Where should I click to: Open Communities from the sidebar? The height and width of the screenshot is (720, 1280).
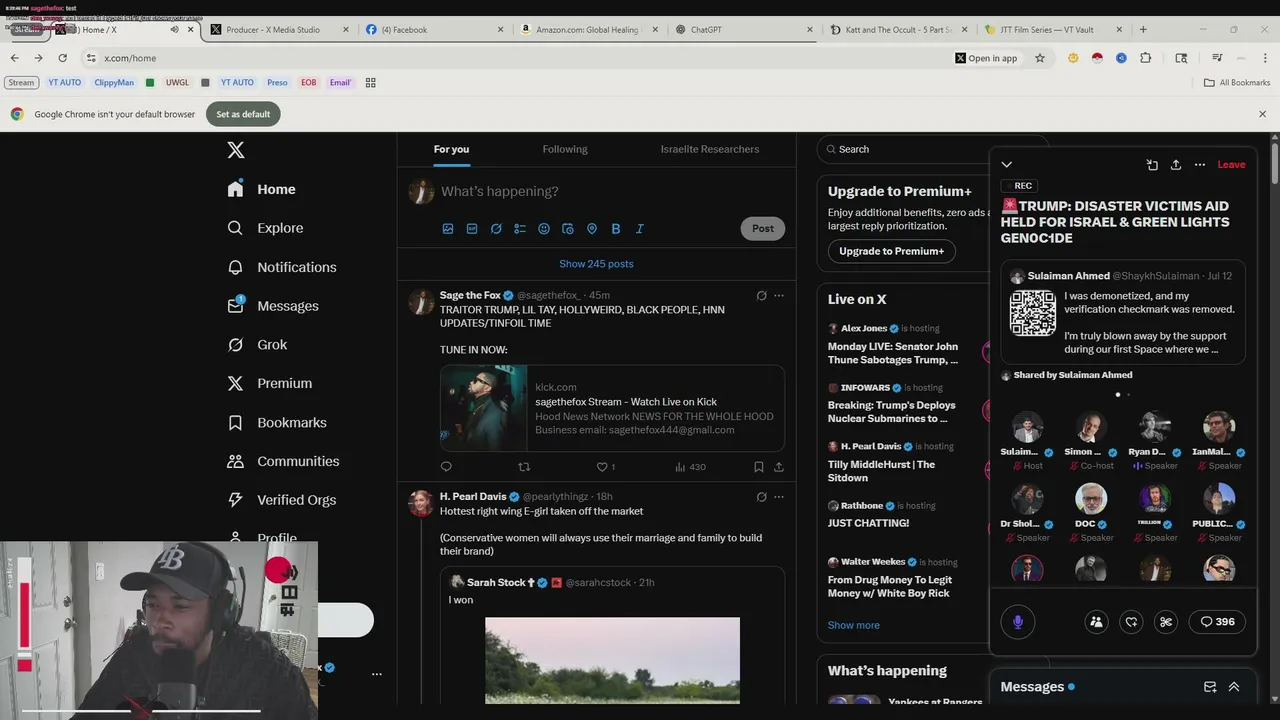pos(283,461)
